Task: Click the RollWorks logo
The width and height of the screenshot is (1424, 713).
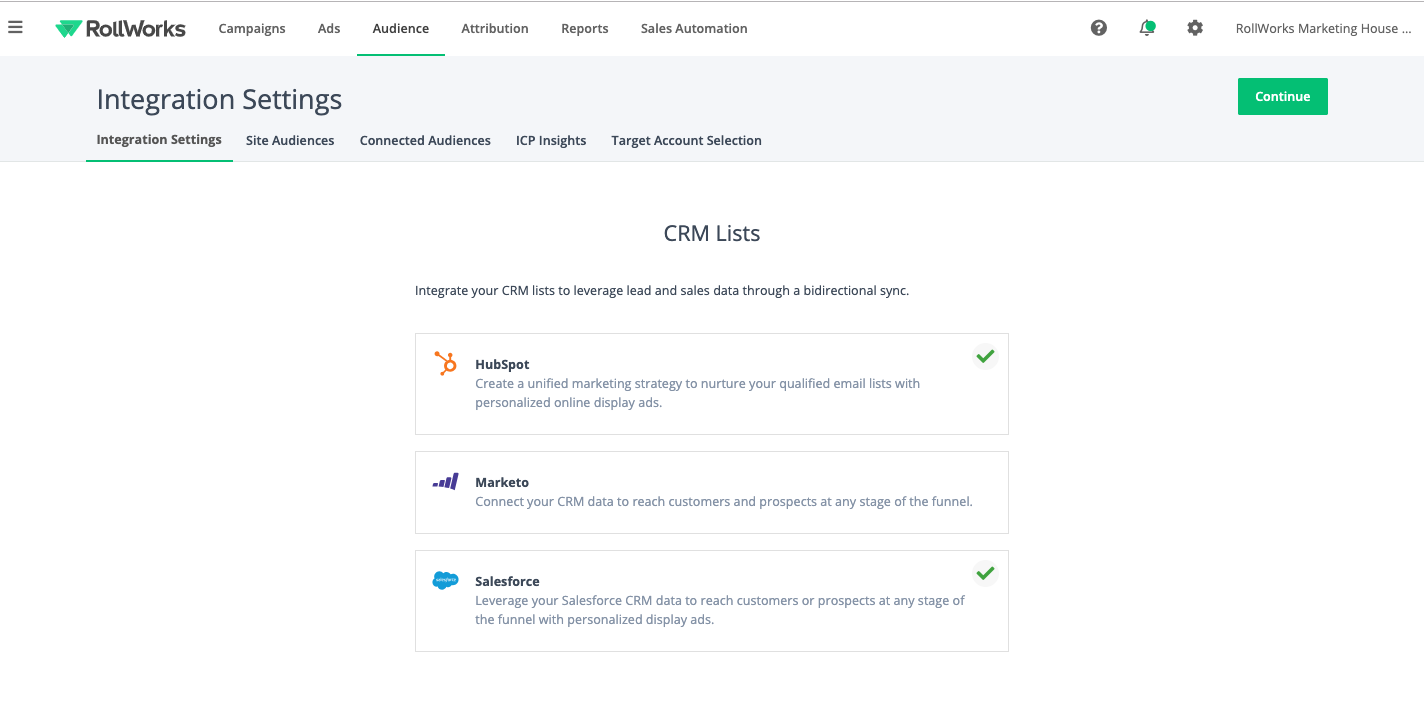Action: point(120,28)
